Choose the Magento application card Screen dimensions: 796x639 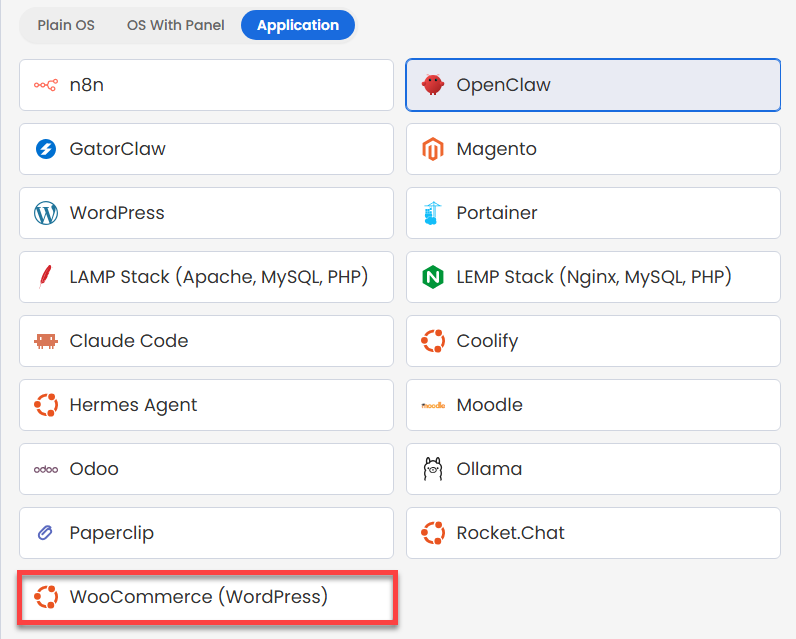[x=593, y=149]
